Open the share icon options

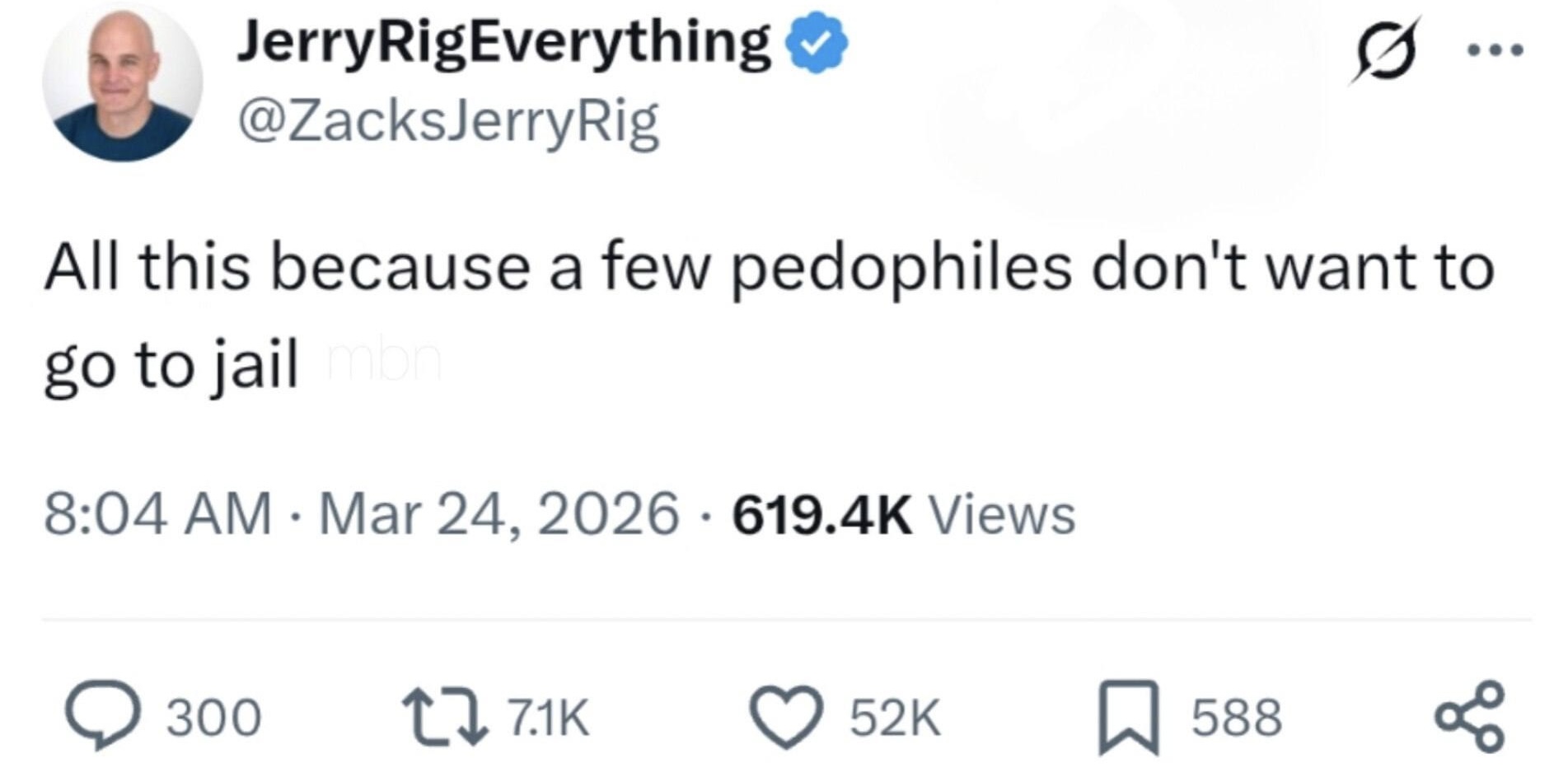coord(1471,716)
